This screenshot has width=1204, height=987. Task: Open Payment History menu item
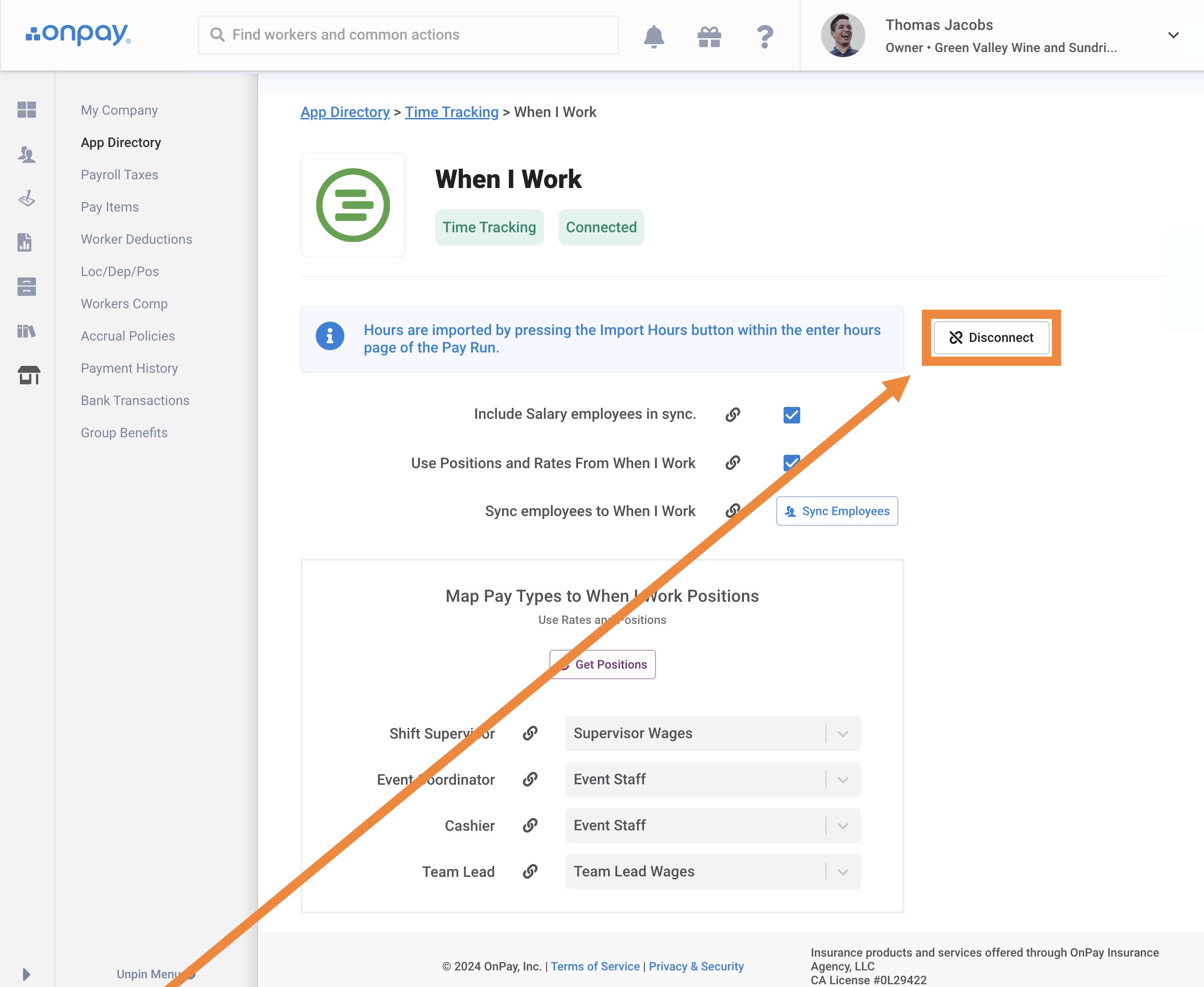(x=130, y=369)
